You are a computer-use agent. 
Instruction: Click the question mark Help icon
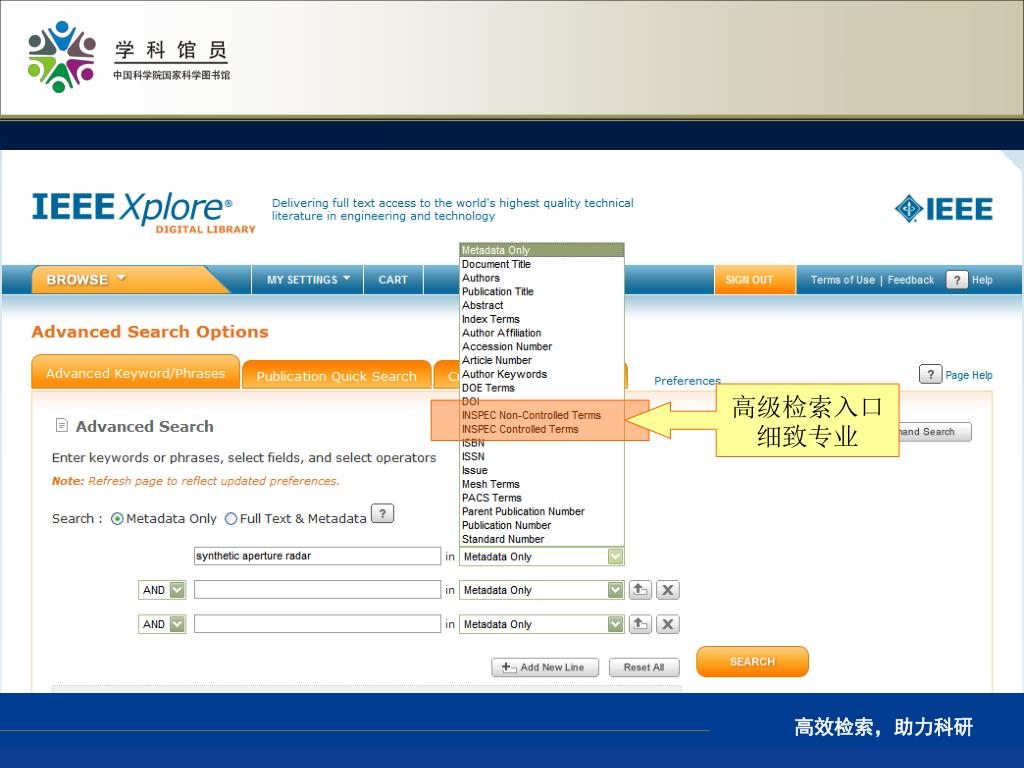957,280
